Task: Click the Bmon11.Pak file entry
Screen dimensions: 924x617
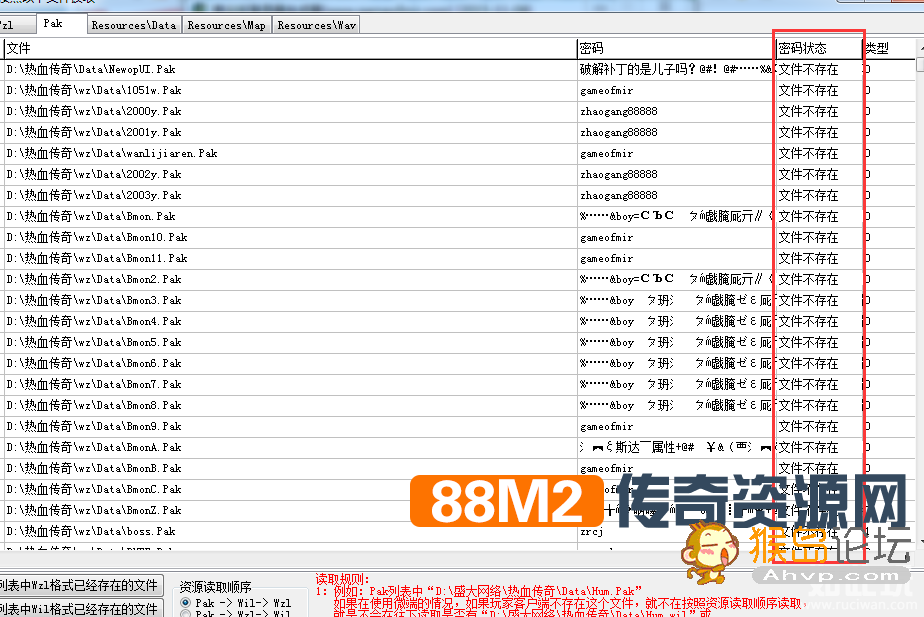Action: [97, 259]
